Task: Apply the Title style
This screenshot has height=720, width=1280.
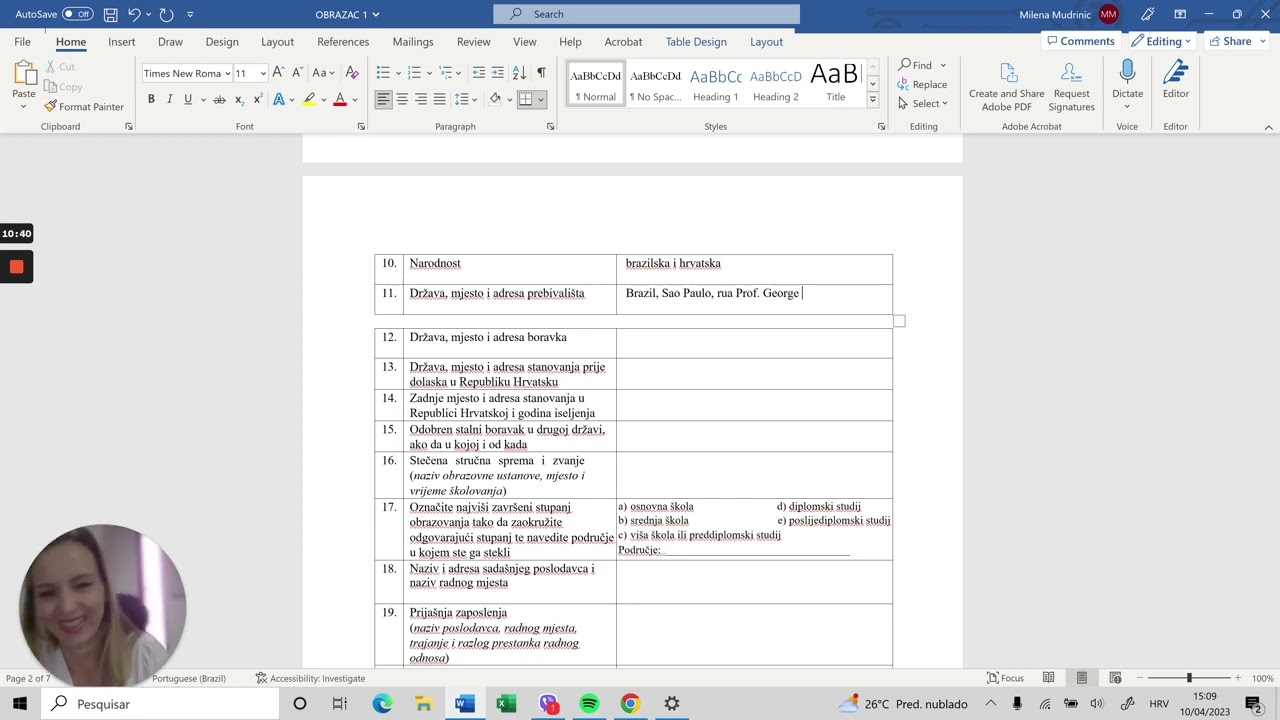Action: tap(835, 84)
